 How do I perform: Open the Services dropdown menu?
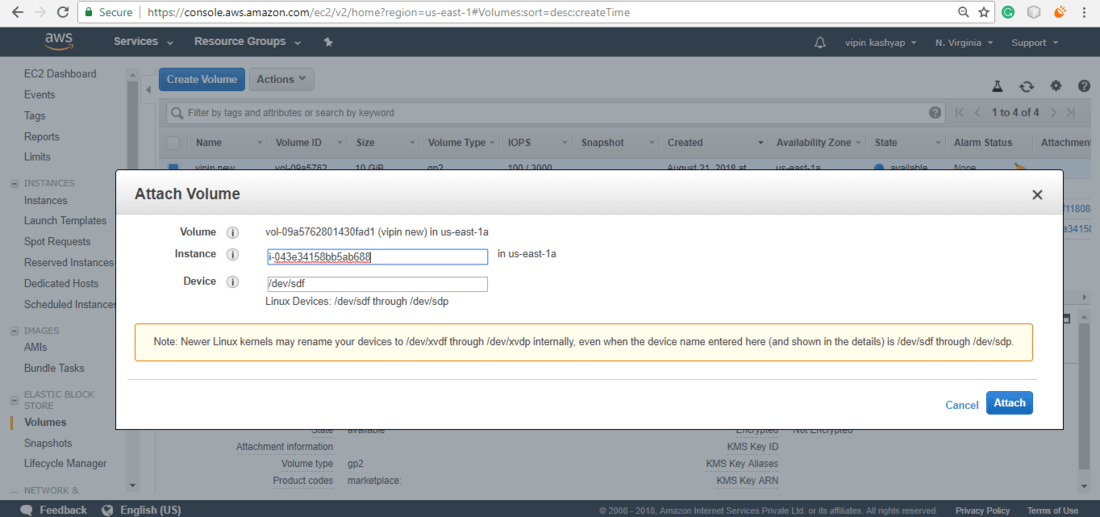(x=143, y=42)
